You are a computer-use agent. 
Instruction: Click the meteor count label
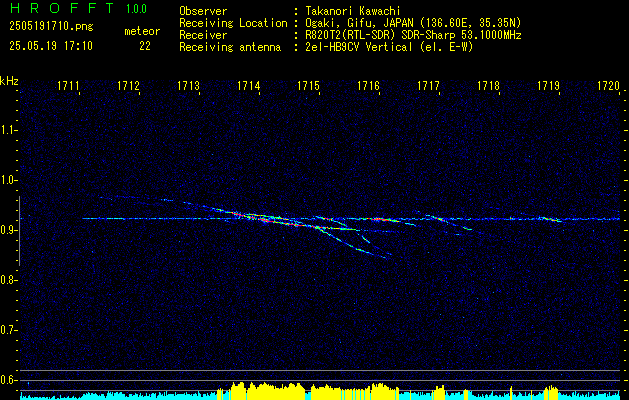pos(142,31)
